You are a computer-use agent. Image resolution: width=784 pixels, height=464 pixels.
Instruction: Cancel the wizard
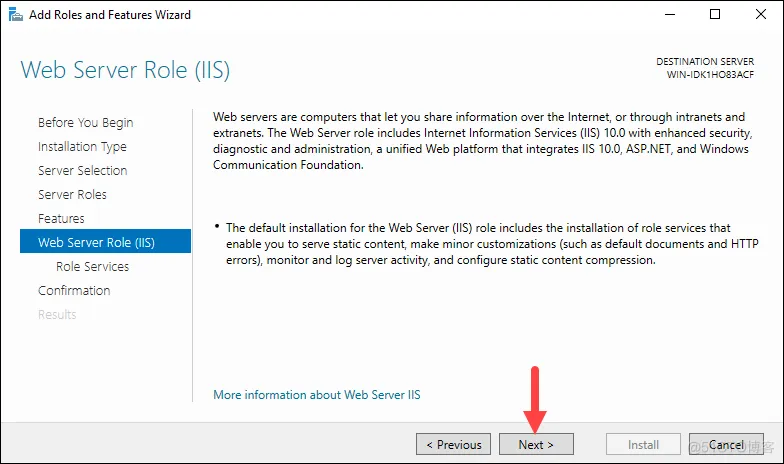(x=726, y=444)
